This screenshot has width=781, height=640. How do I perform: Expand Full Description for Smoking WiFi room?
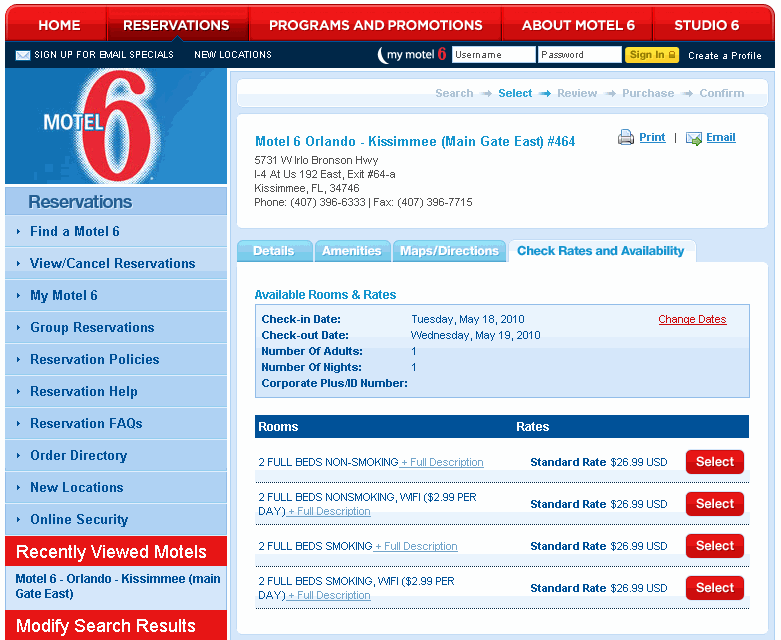(x=329, y=596)
